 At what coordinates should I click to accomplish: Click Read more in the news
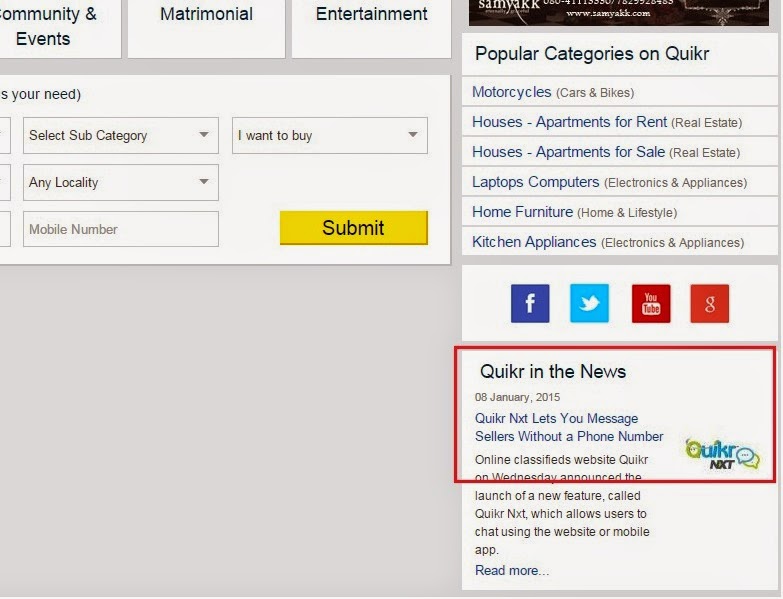[512, 571]
